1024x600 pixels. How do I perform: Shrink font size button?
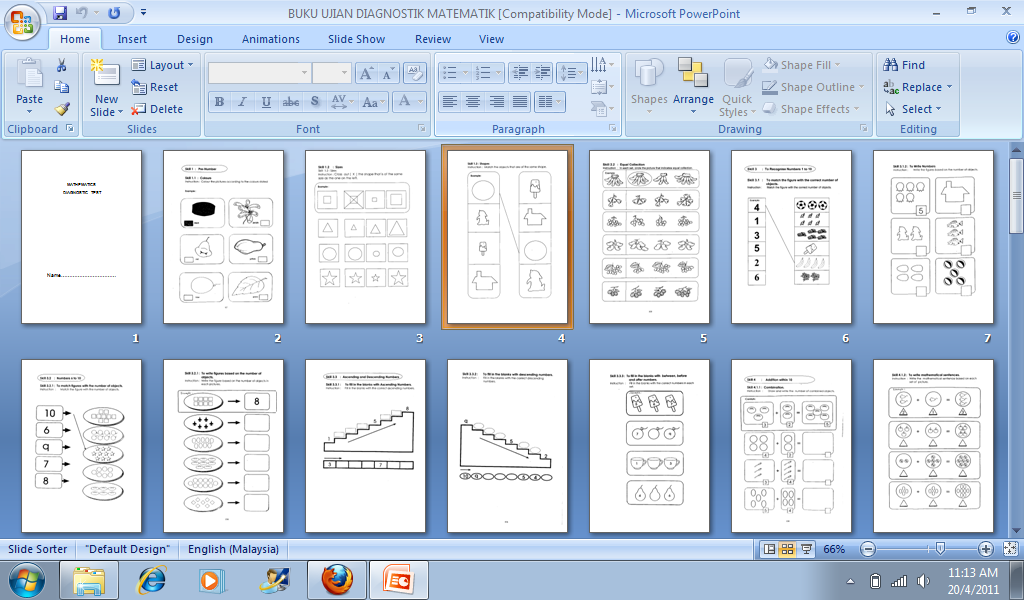pyautogui.click(x=387, y=73)
